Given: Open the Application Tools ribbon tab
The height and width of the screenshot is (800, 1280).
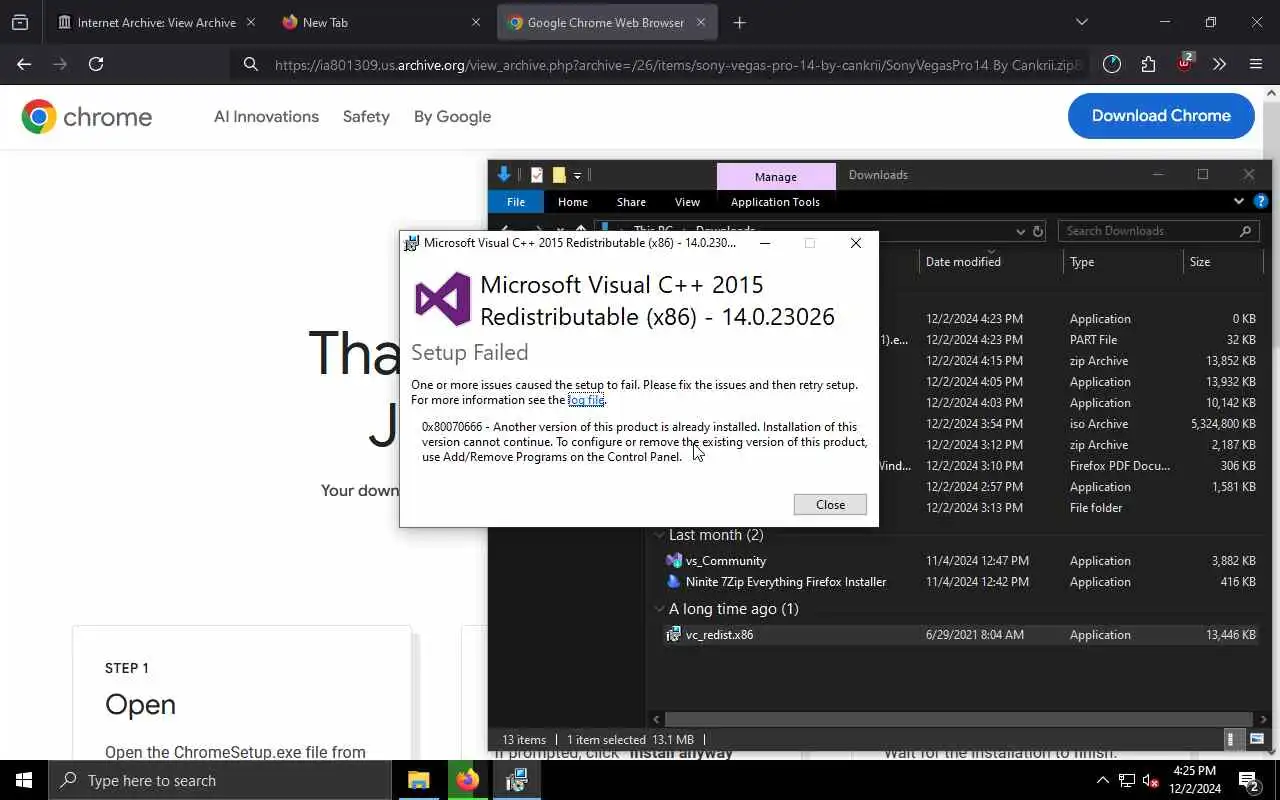Looking at the screenshot, I should (x=775, y=202).
